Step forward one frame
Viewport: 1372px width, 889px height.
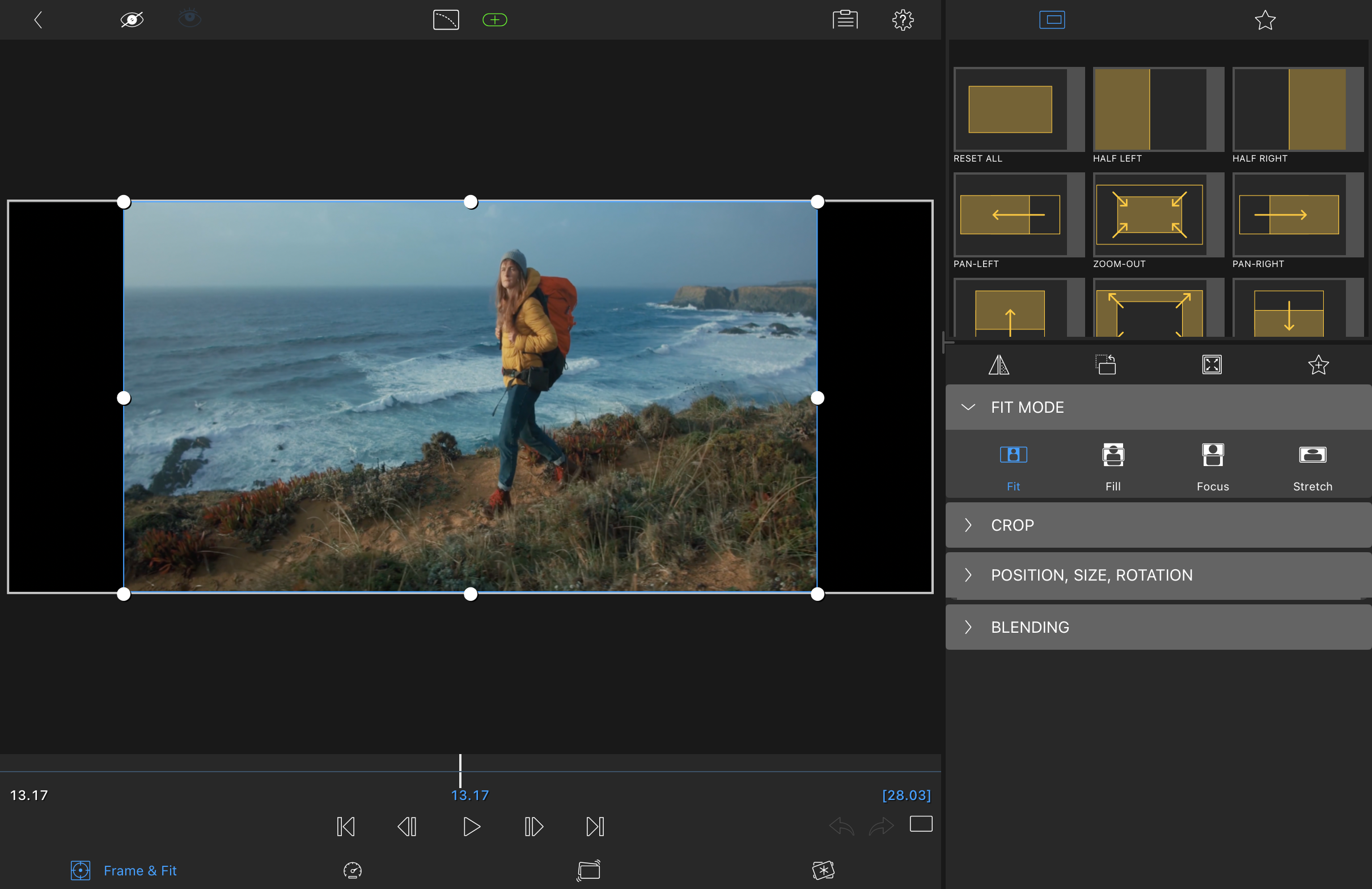533,826
